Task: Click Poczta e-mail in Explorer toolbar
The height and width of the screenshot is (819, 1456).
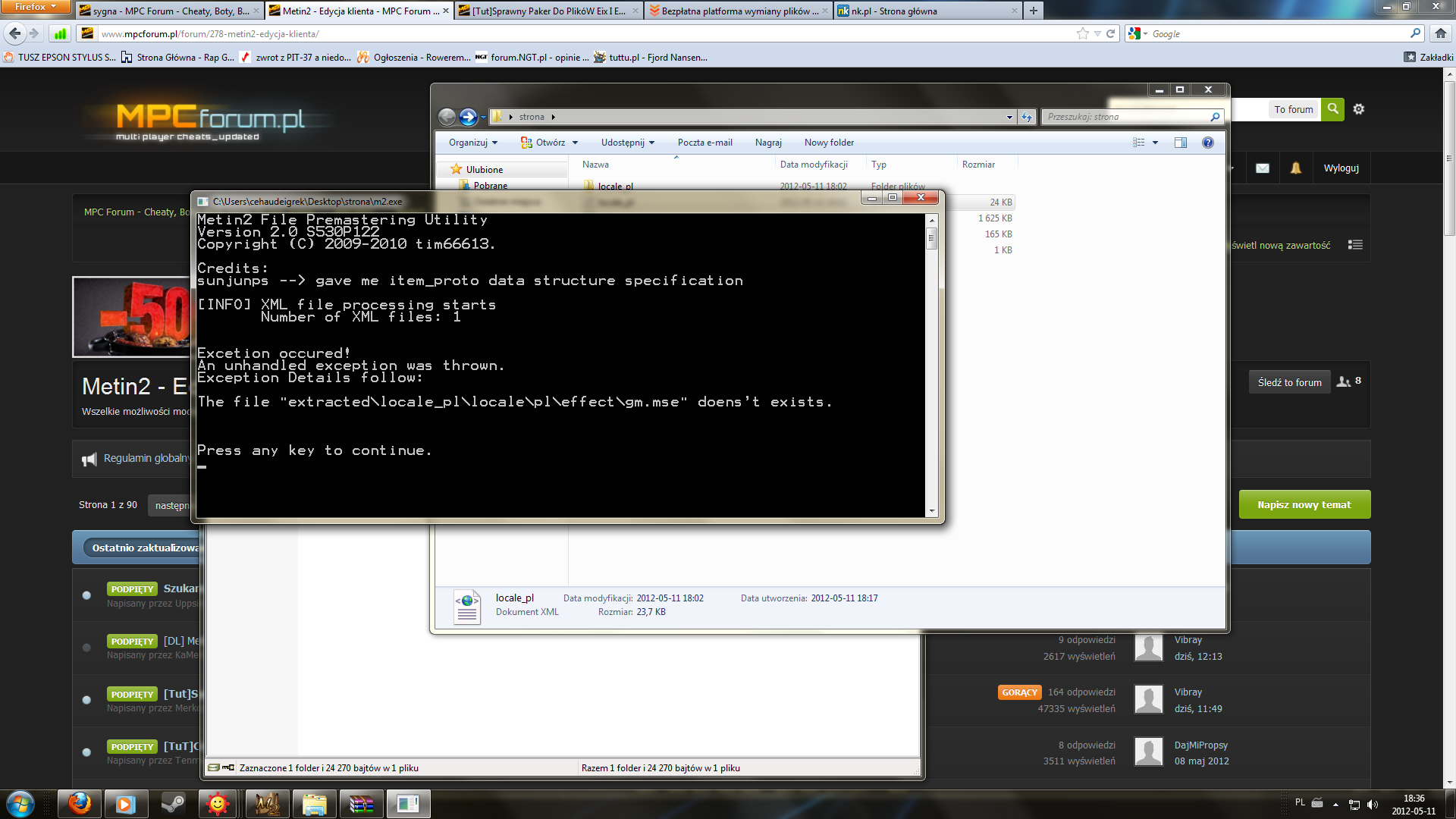Action: 704,143
